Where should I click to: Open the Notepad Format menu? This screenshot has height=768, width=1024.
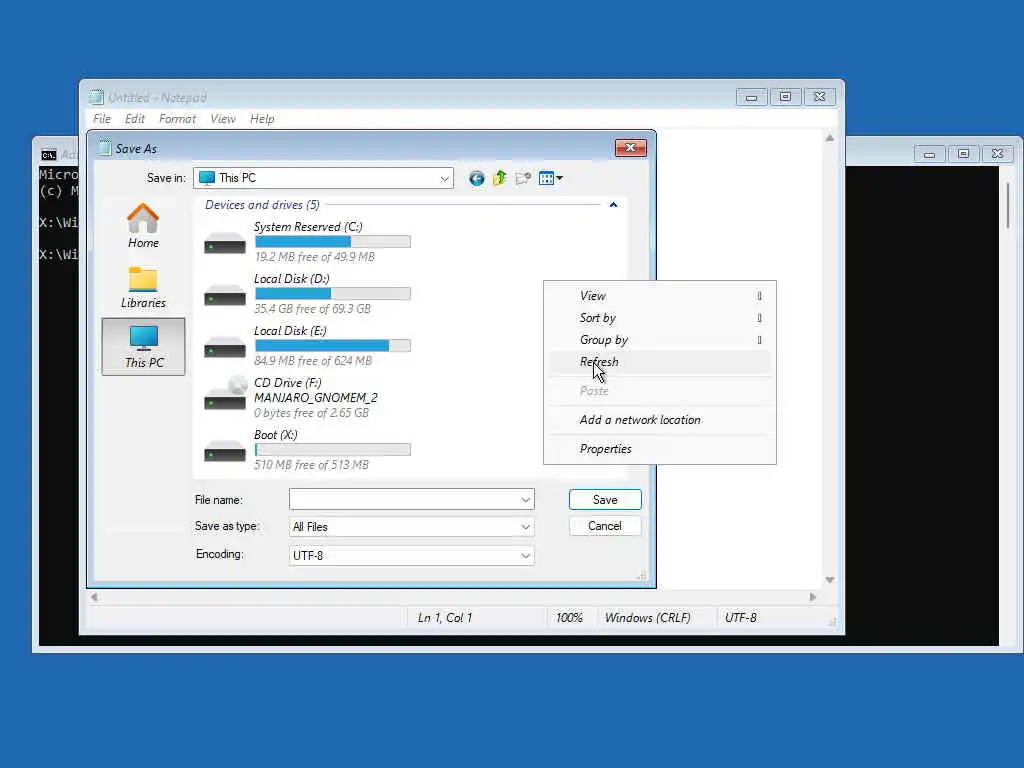(x=177, y=119)
